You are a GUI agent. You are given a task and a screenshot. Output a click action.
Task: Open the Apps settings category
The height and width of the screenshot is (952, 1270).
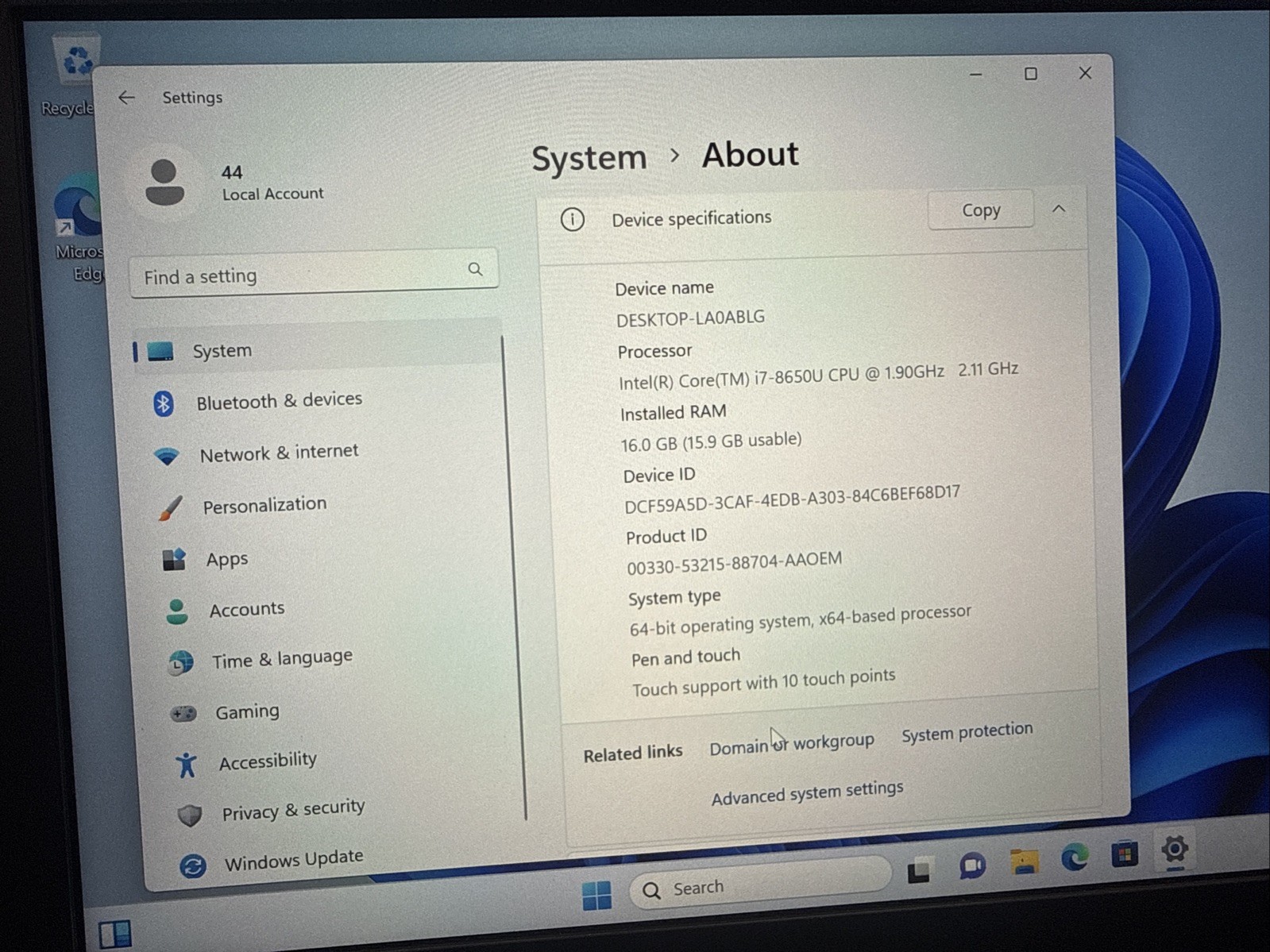pyautogui.click(x=227, y=560)
